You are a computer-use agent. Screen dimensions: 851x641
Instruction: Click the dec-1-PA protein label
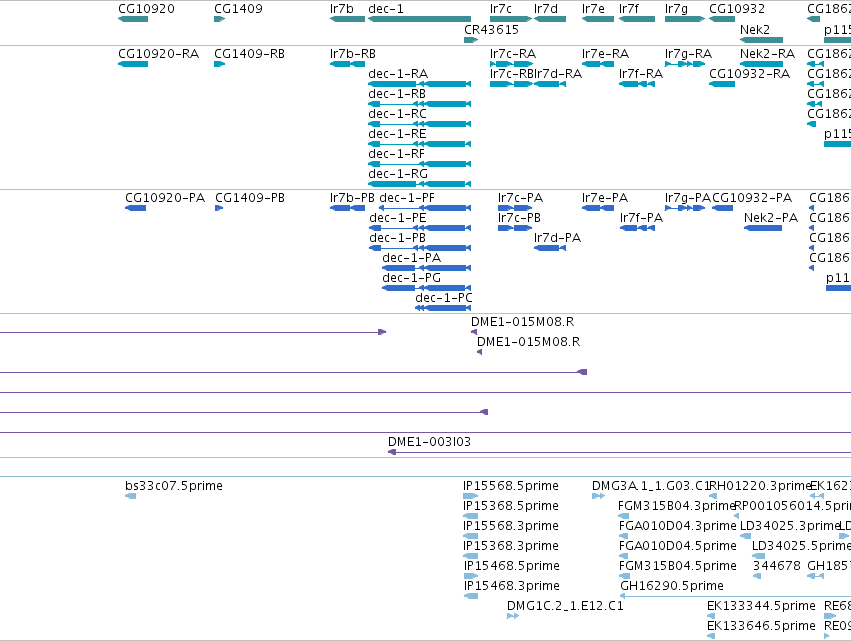(411, 258)
